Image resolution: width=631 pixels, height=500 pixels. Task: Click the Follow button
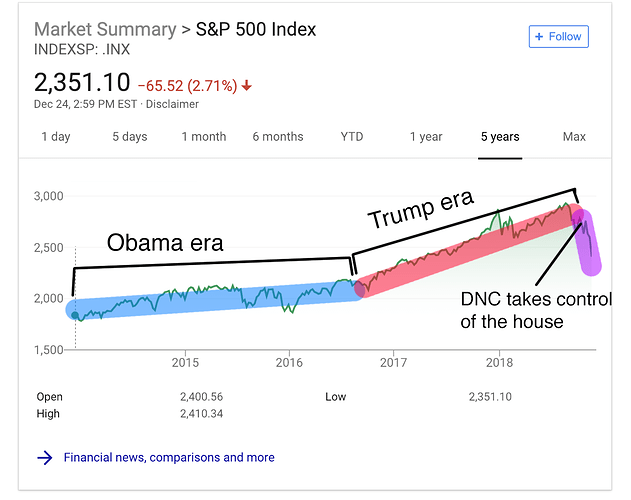[559, 37]
